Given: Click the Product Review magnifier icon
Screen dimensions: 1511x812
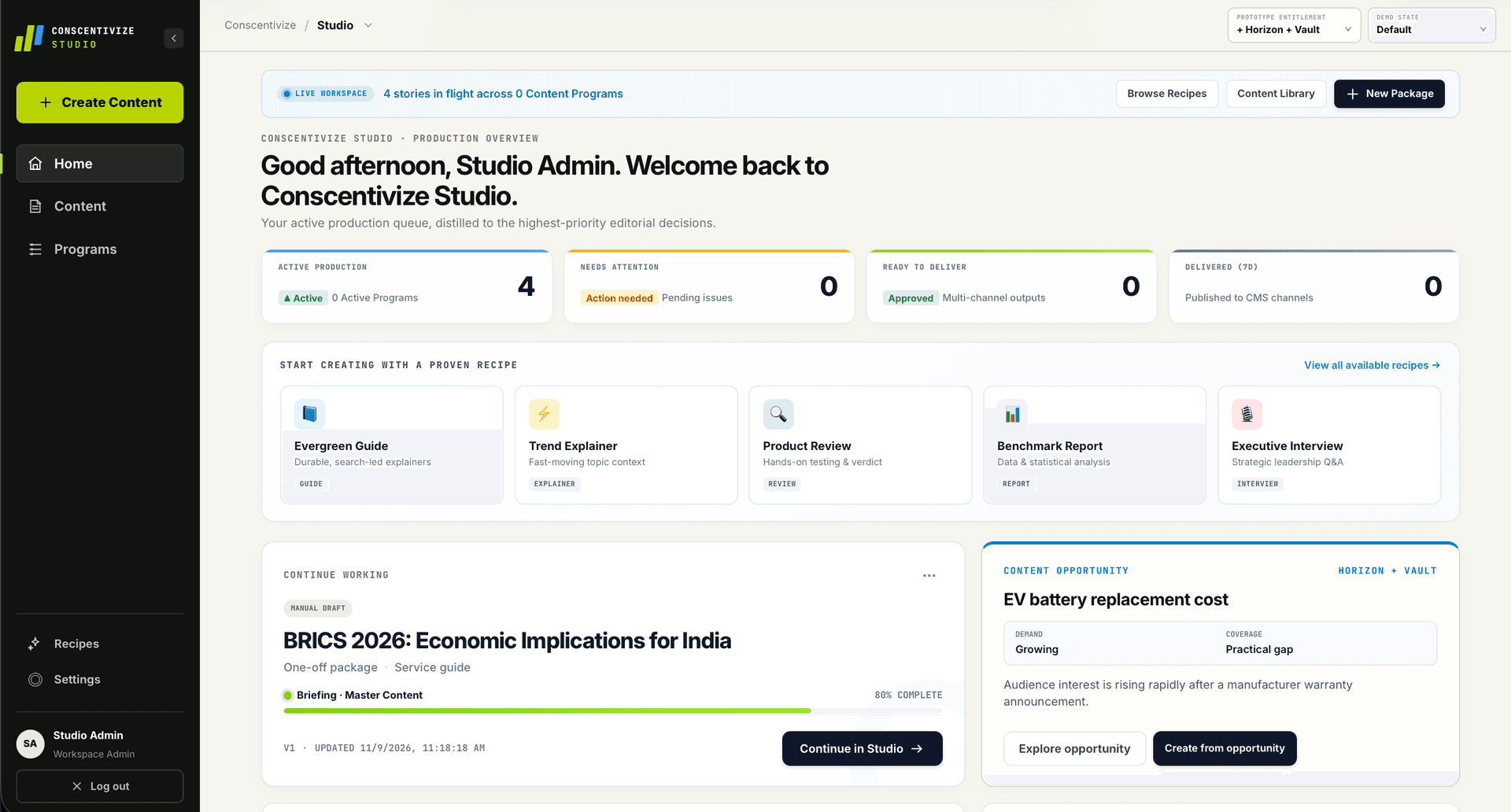Looking at the screenshot, I should coord(778,414).
